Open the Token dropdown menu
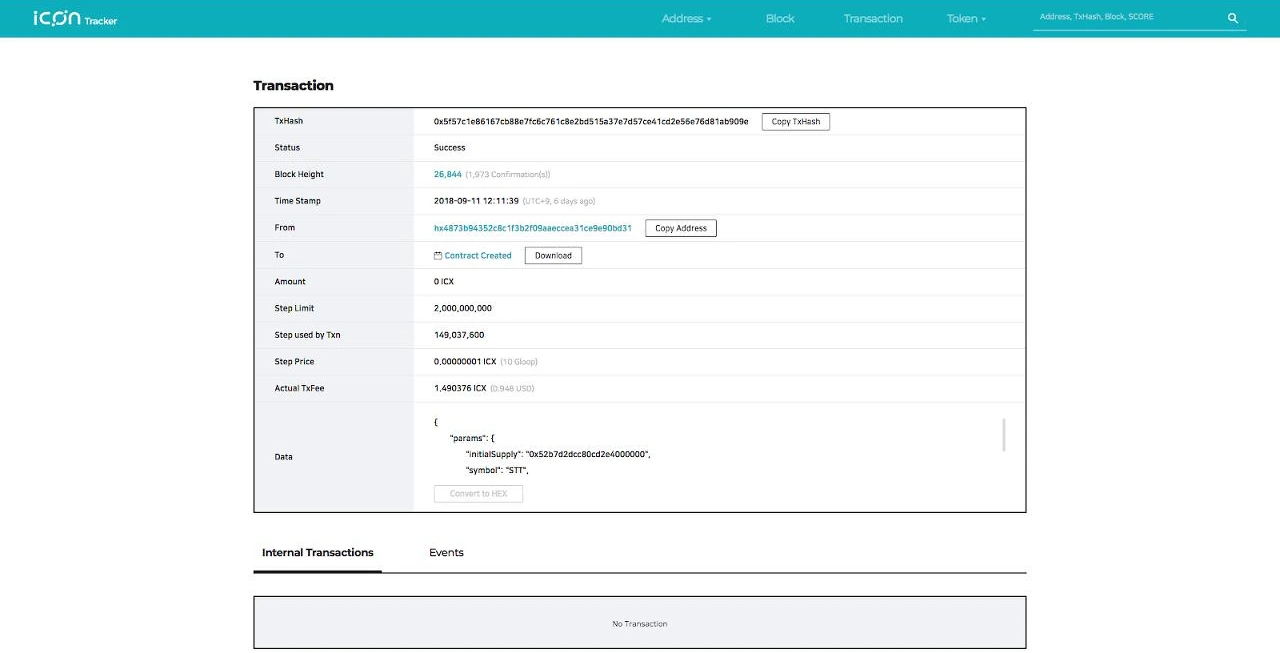 pos(966,19)
